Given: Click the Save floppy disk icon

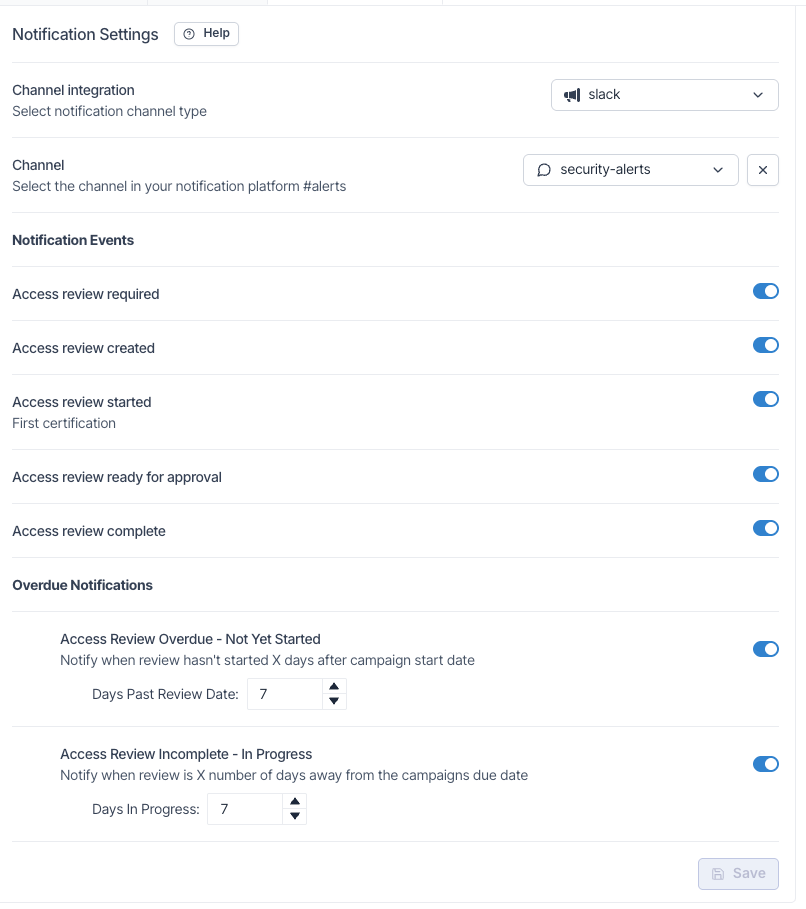Looking at the screenshot, I should 718,874.
